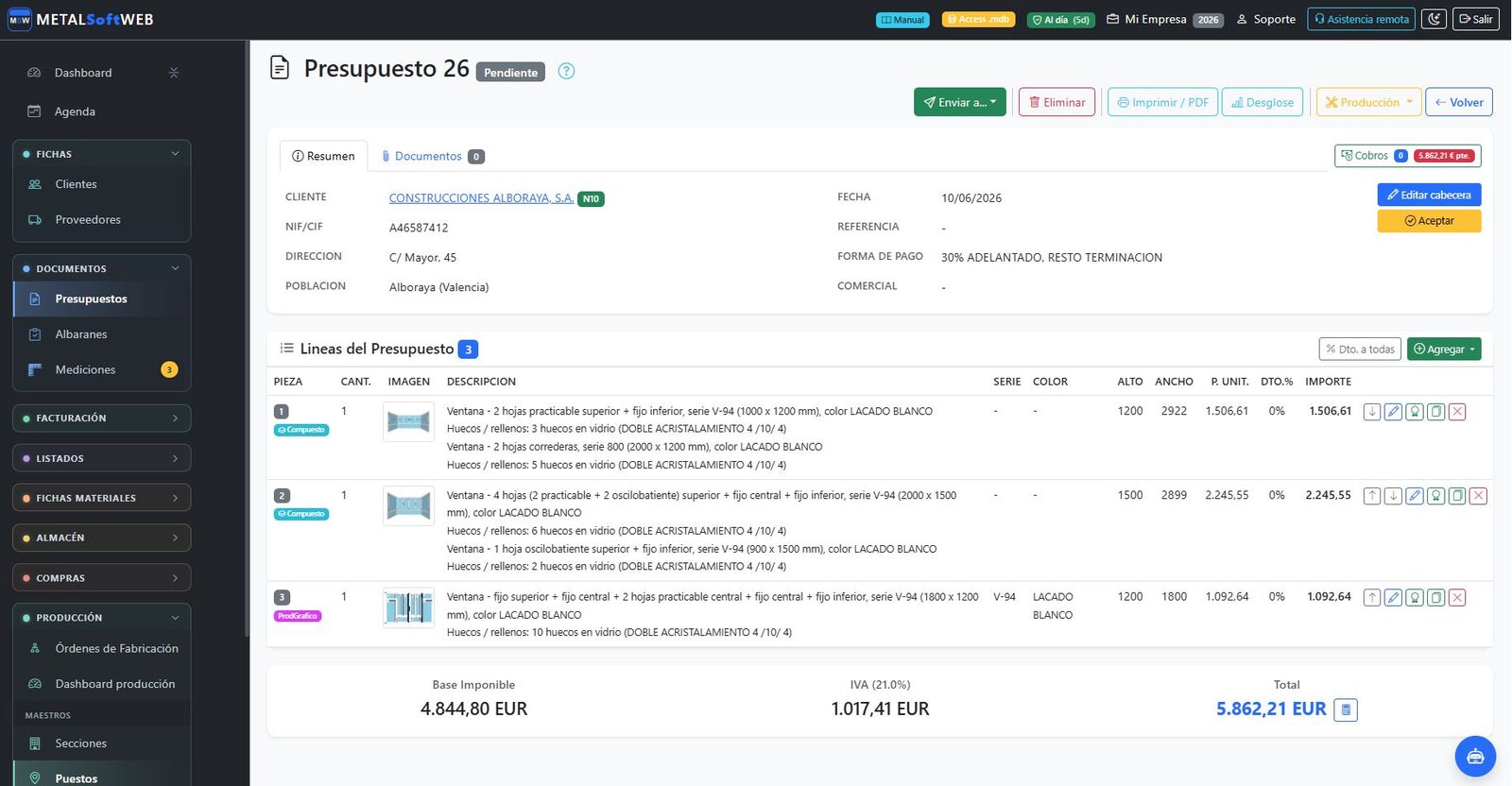The height and width of the screenshot is (786, 1512).
Task: Click the METALSoftWEB logo
Action: [x=80, y=19]
